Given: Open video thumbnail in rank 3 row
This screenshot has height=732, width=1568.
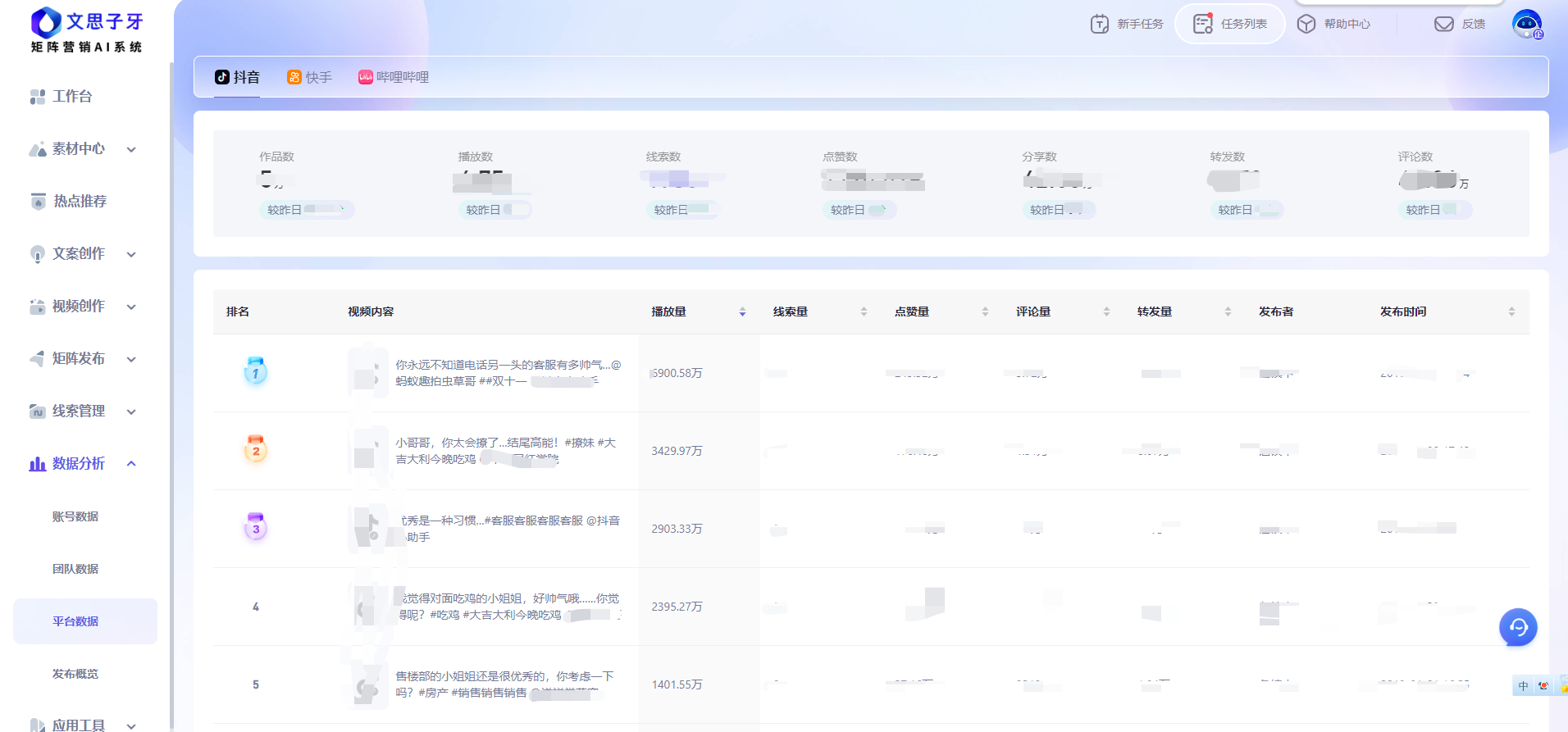Looking at the screenshot, I should pyautogui.click(x=367, y=529).
